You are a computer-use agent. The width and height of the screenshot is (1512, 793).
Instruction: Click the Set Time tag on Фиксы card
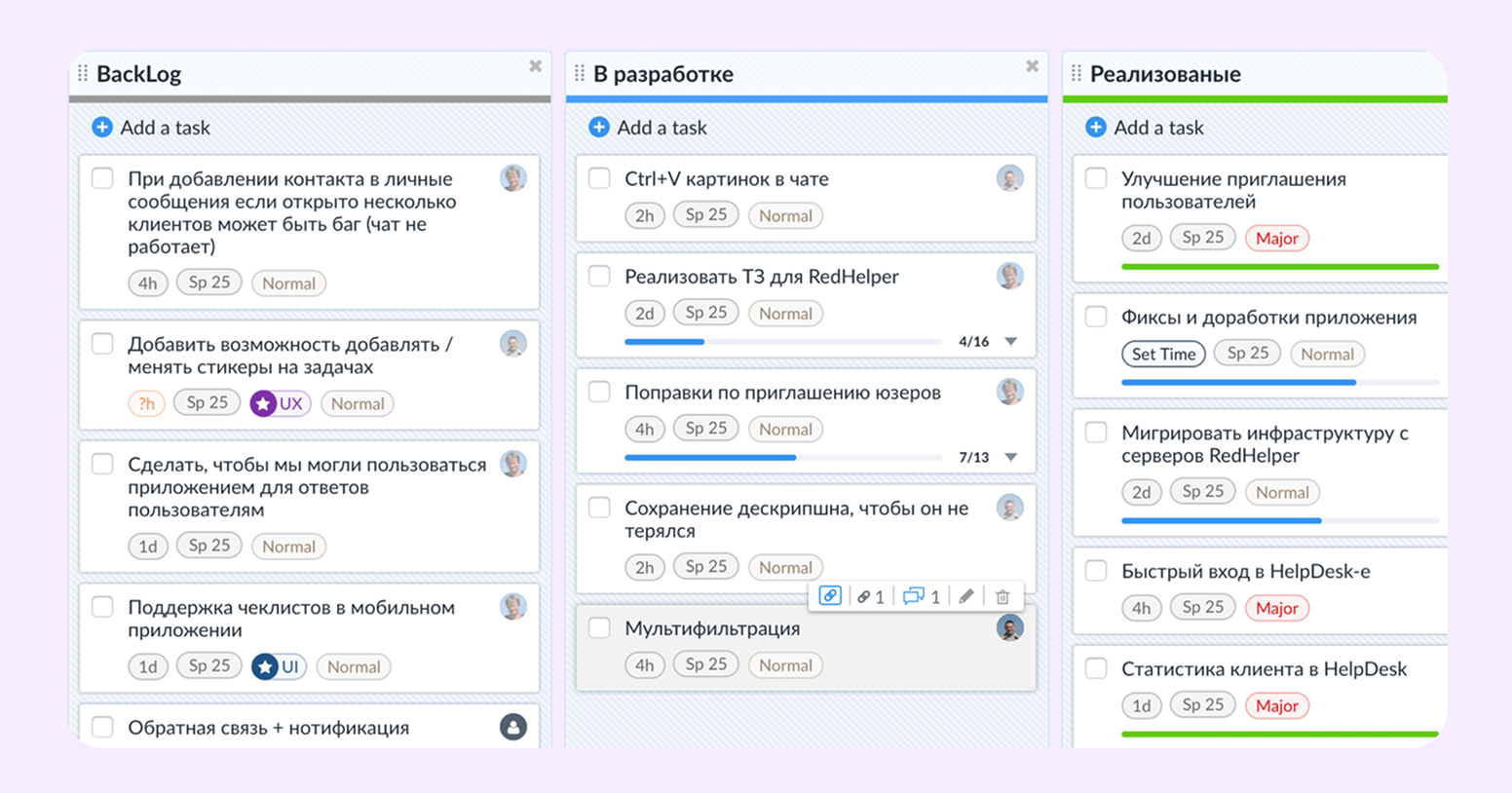(1163, 354)
